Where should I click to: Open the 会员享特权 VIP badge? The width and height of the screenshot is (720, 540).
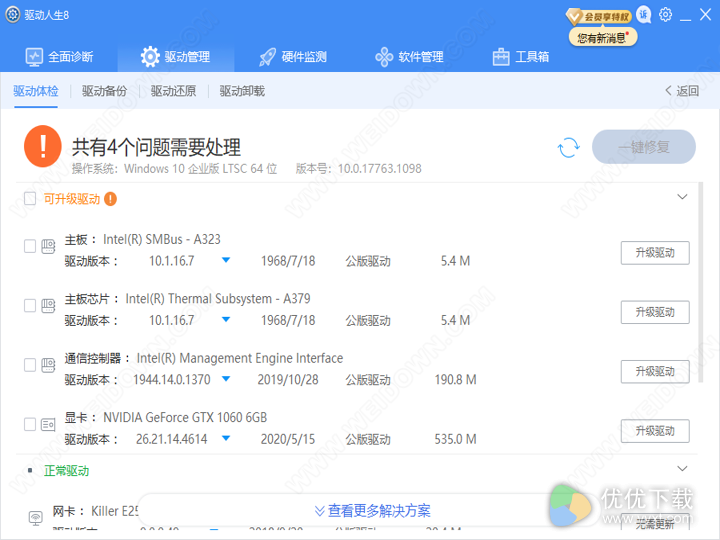[x=599, y=17]
